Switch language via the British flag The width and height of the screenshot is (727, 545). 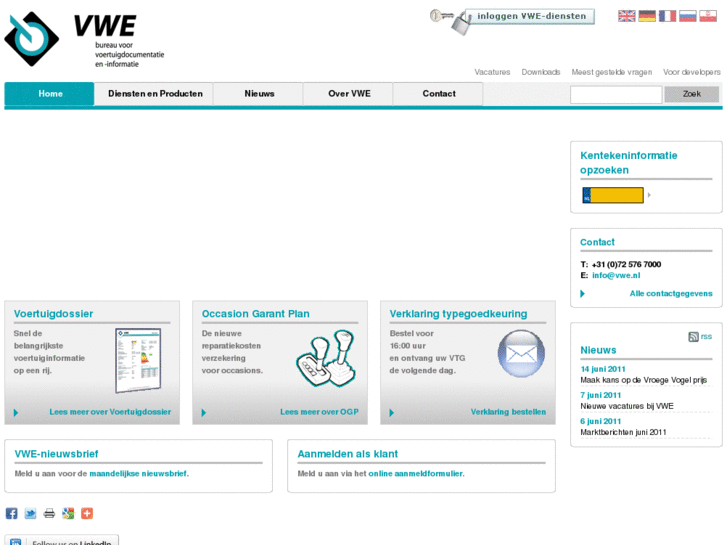626,16
